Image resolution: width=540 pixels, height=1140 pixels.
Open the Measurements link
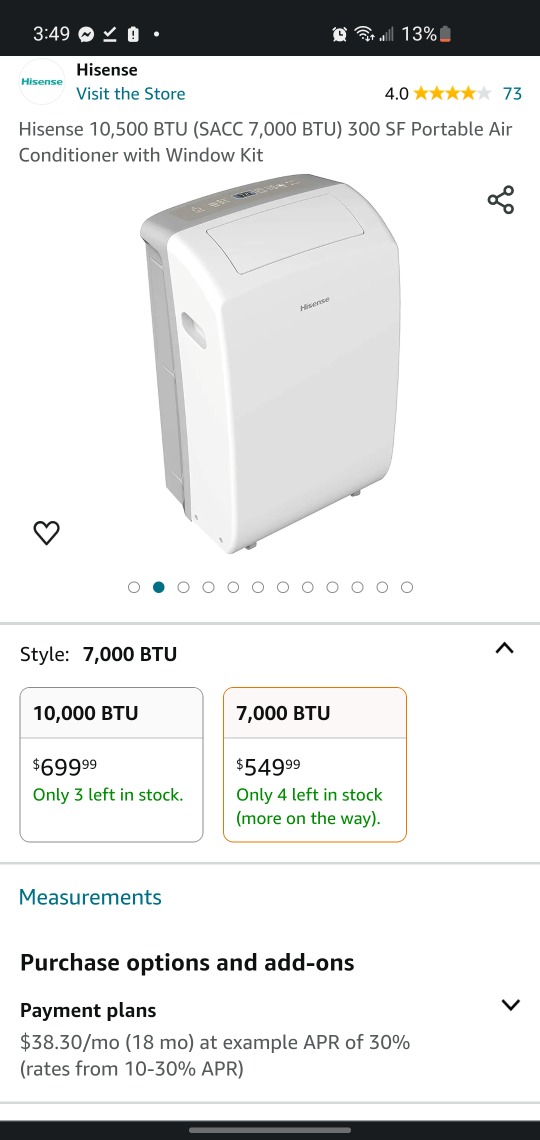click(90, 897)
